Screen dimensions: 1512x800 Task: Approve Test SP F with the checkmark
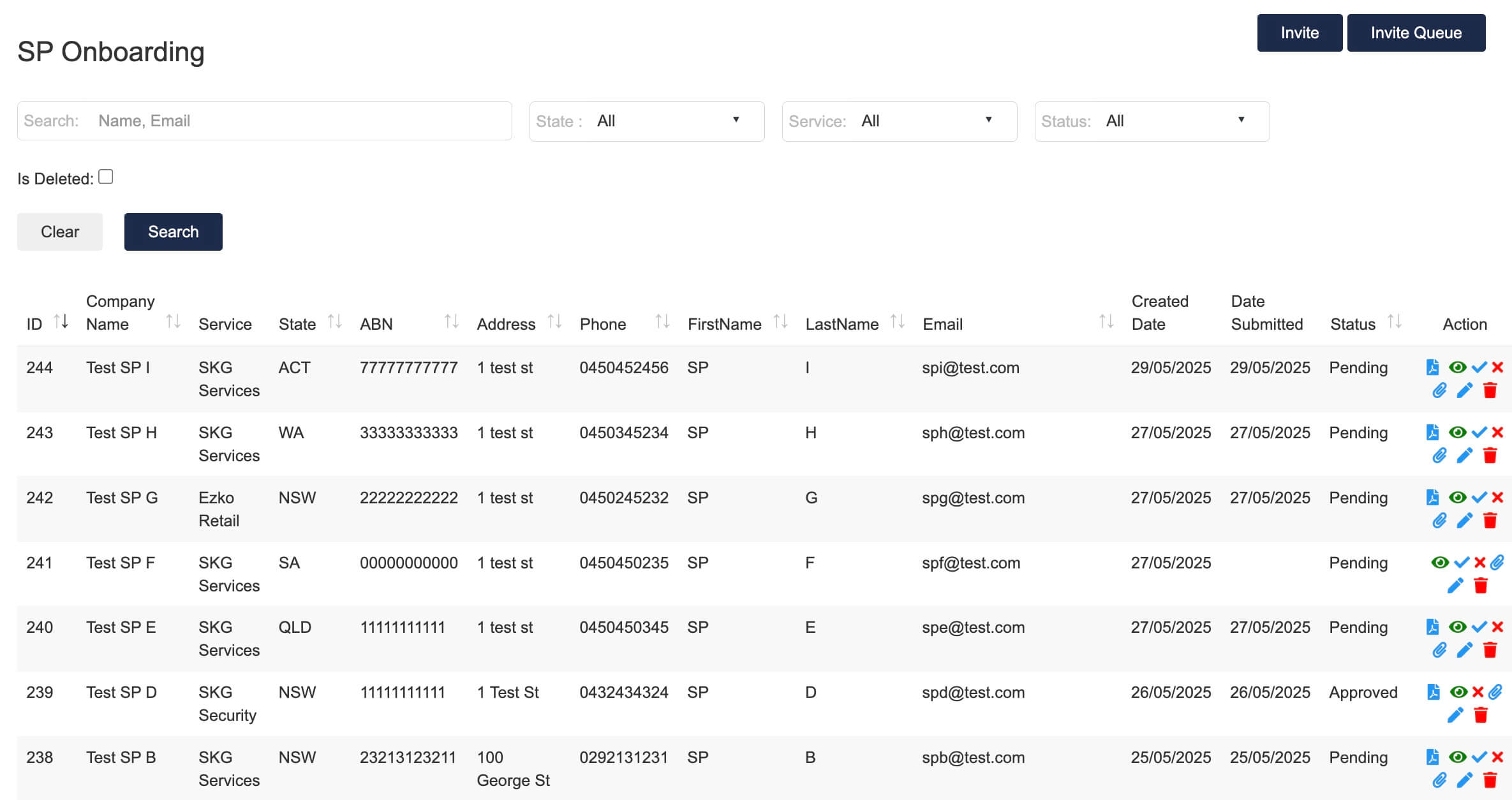click(1462, 563)
